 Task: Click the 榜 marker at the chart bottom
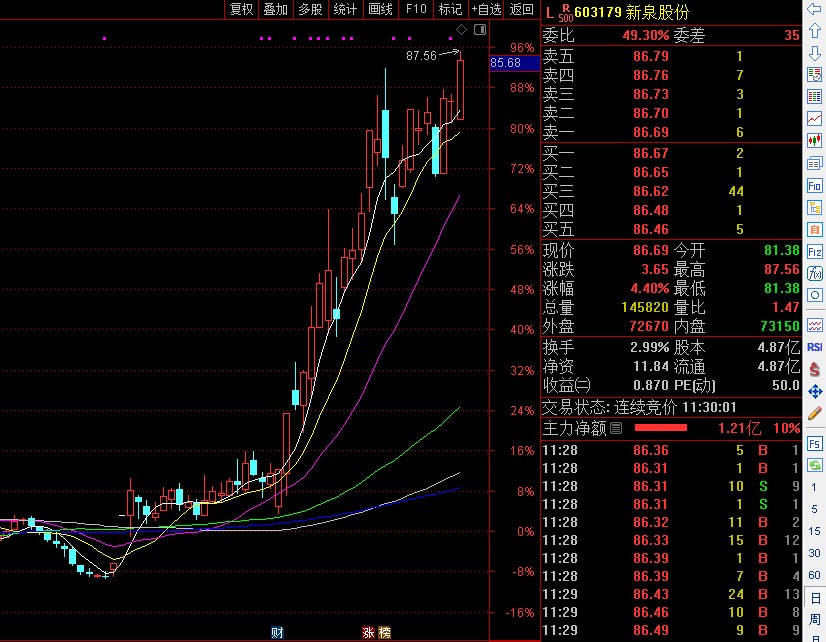pos(385,633)
